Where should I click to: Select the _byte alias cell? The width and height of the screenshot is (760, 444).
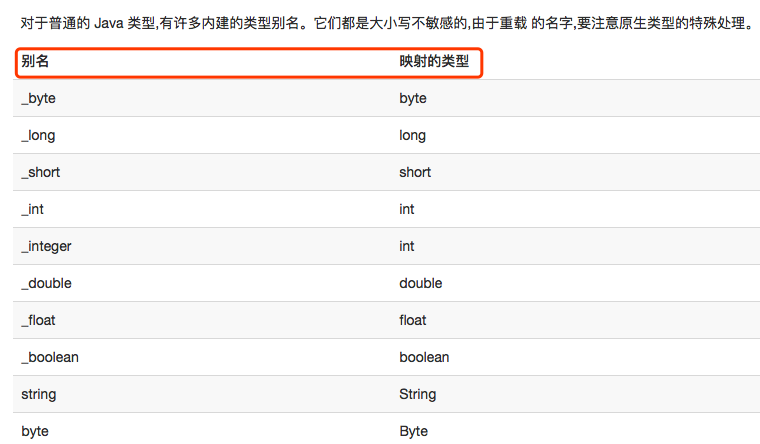click(x=38, y=98)
